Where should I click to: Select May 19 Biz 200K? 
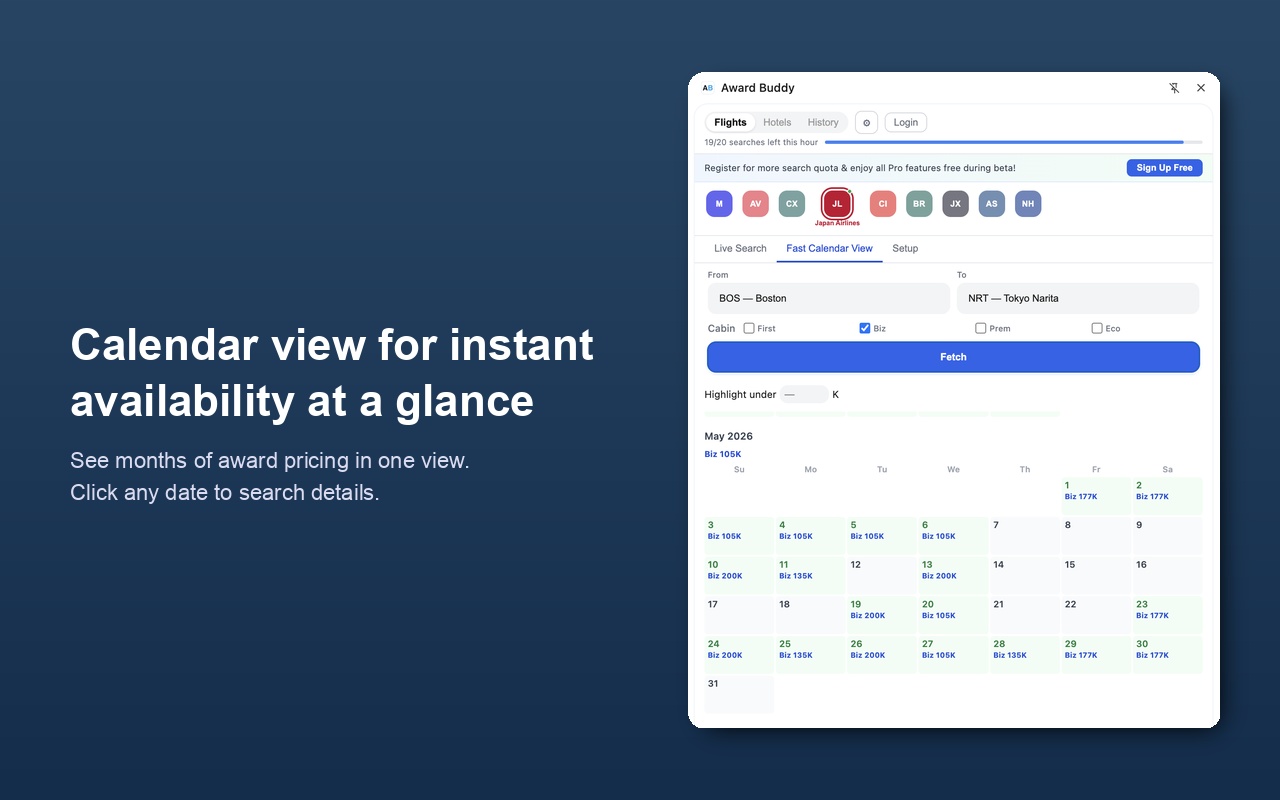882,615
